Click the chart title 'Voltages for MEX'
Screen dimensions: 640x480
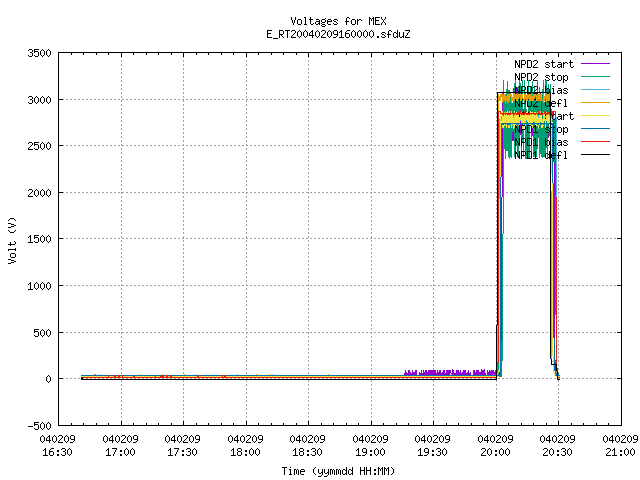click(338, 21)
